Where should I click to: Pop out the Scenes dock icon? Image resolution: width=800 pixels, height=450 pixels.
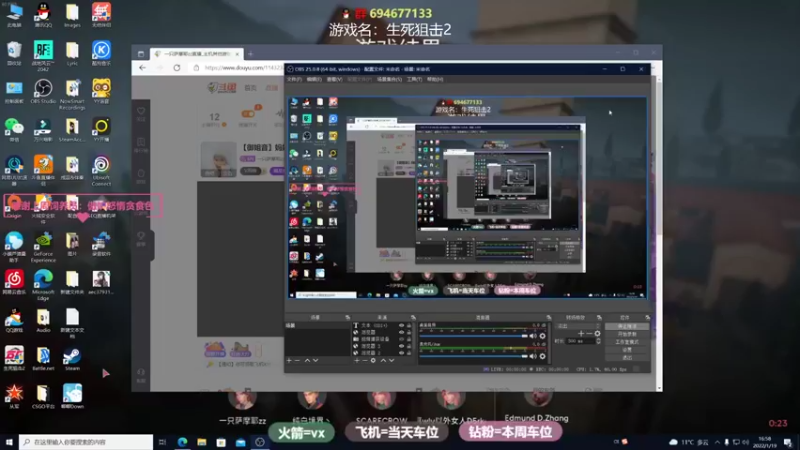coord(347,317)
